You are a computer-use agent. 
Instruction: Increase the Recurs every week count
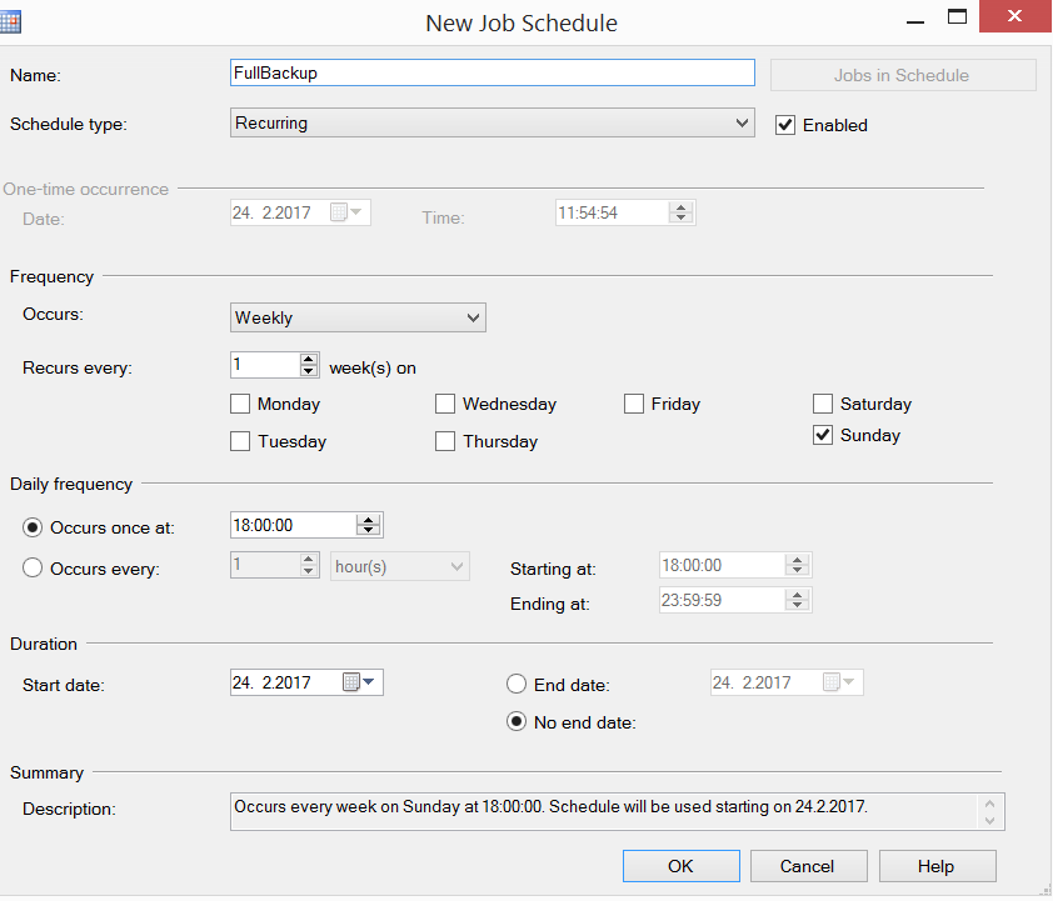(308, 359)
